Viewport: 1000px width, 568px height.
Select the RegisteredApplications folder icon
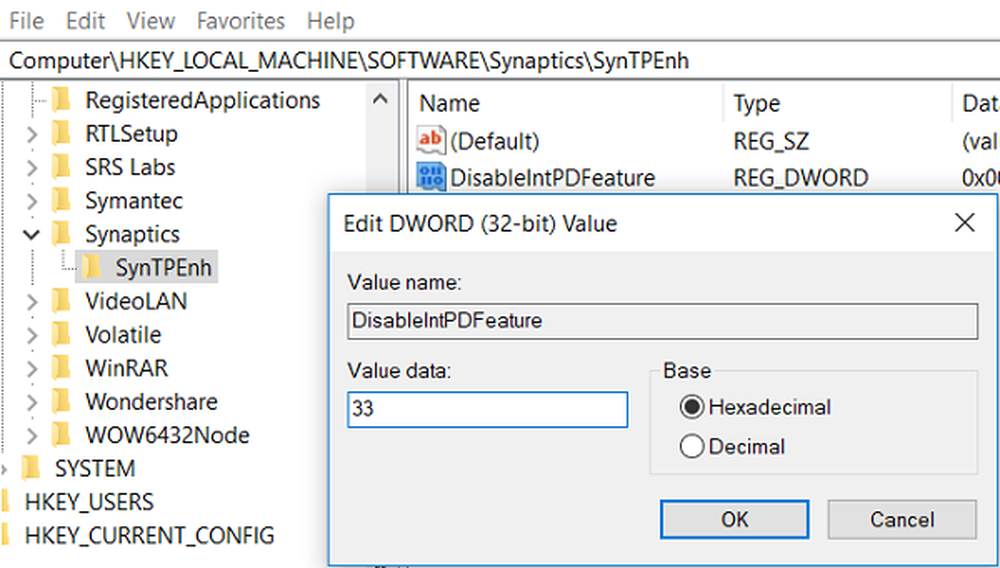tap(62, 100)
